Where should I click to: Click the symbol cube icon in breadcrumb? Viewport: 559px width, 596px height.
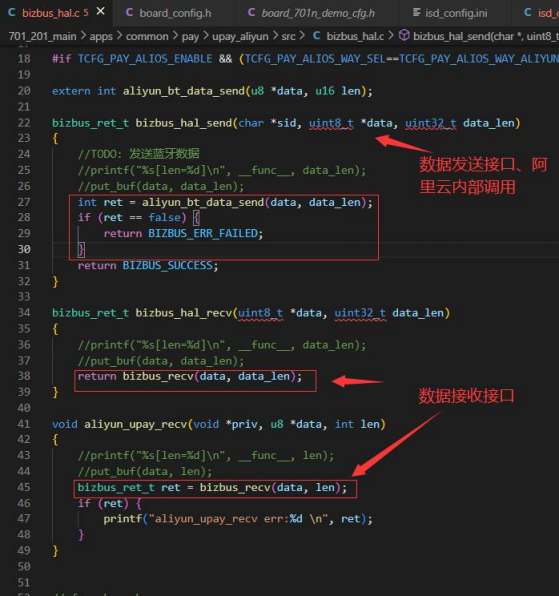[x=404, y=36]
